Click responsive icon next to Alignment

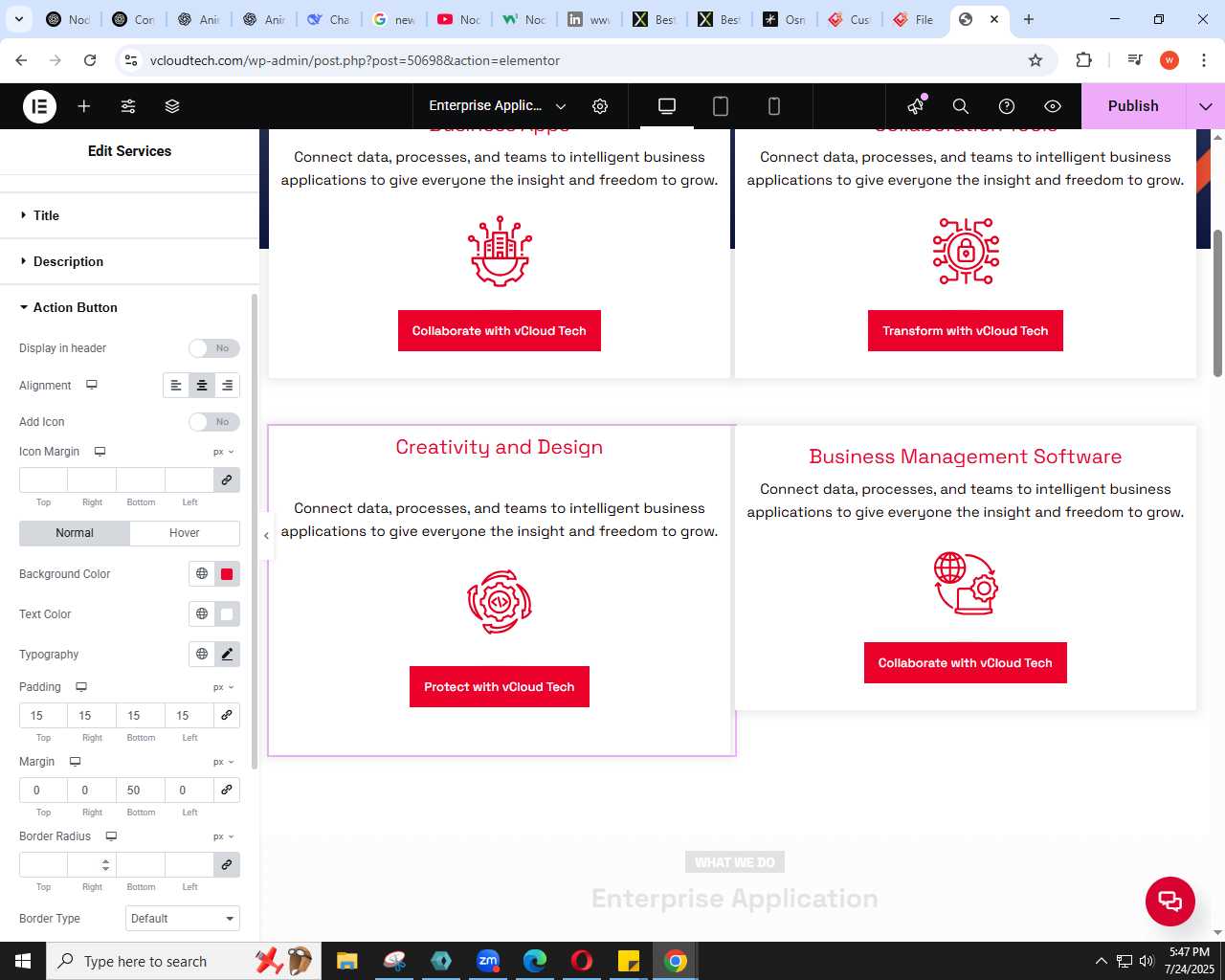point(92,385)
